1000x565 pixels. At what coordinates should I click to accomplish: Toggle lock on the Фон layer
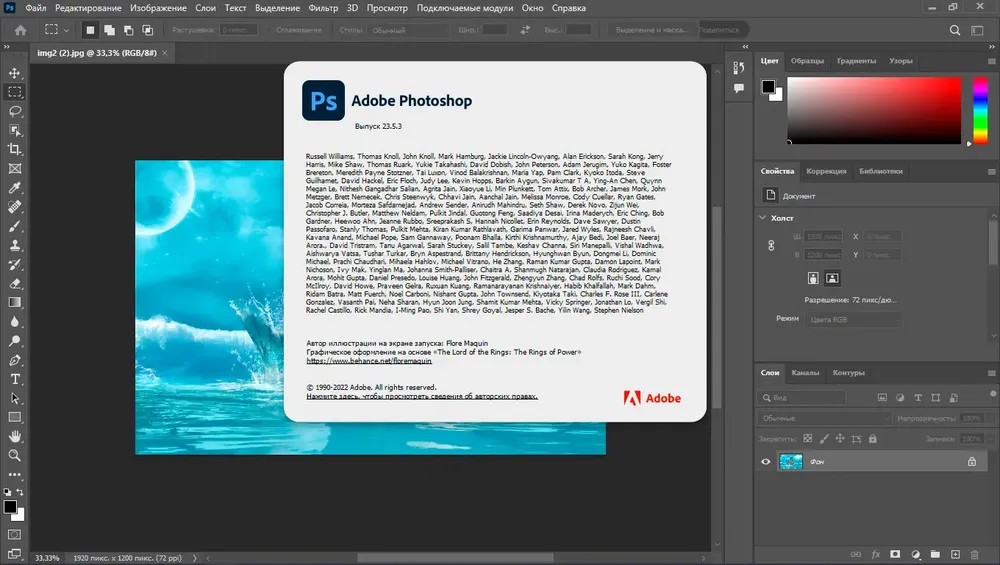pyautogui.click(x=971, y=462)
